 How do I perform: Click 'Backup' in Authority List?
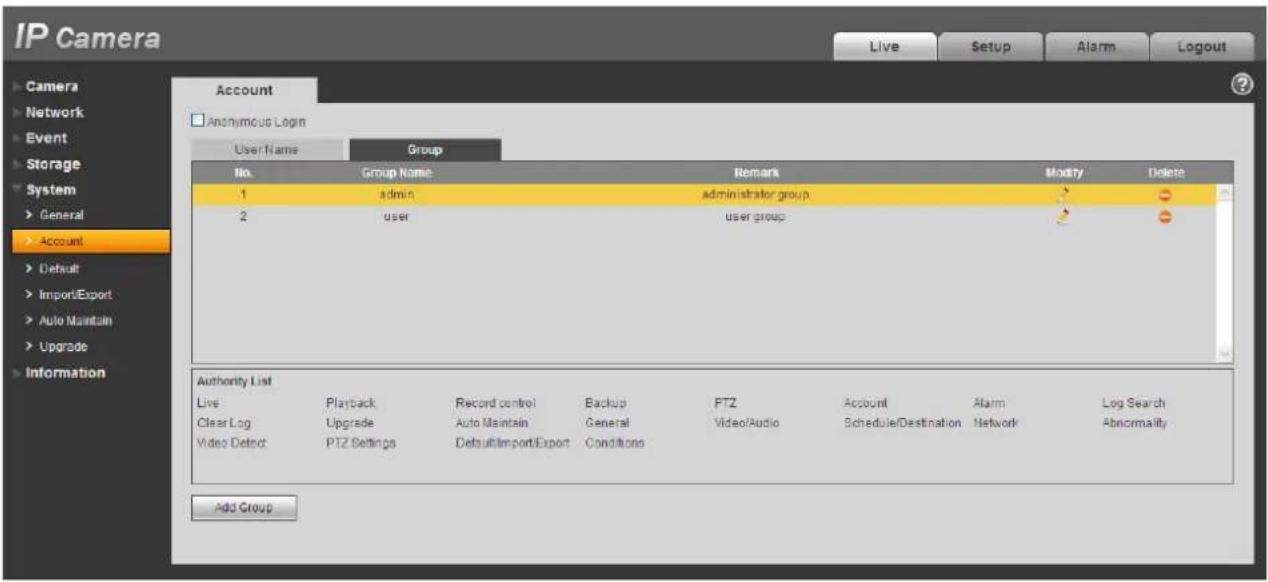click(605, 403)
